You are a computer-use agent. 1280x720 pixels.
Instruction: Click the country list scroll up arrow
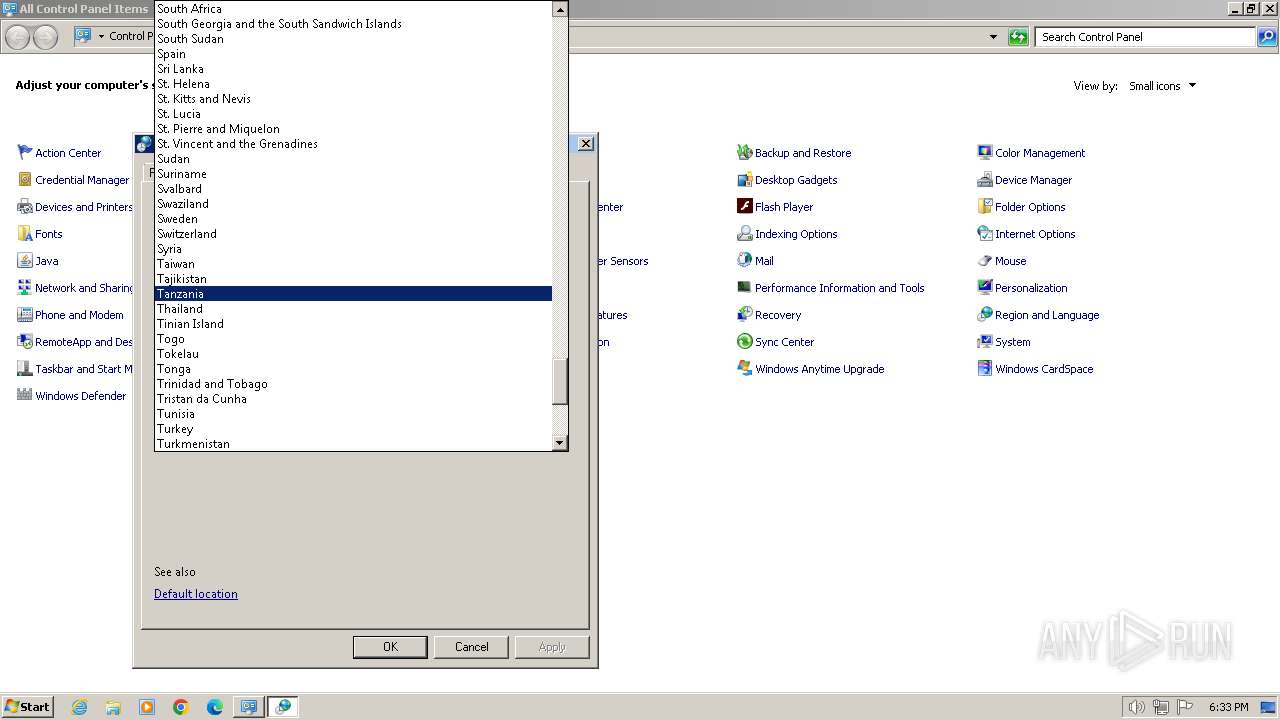560,9
